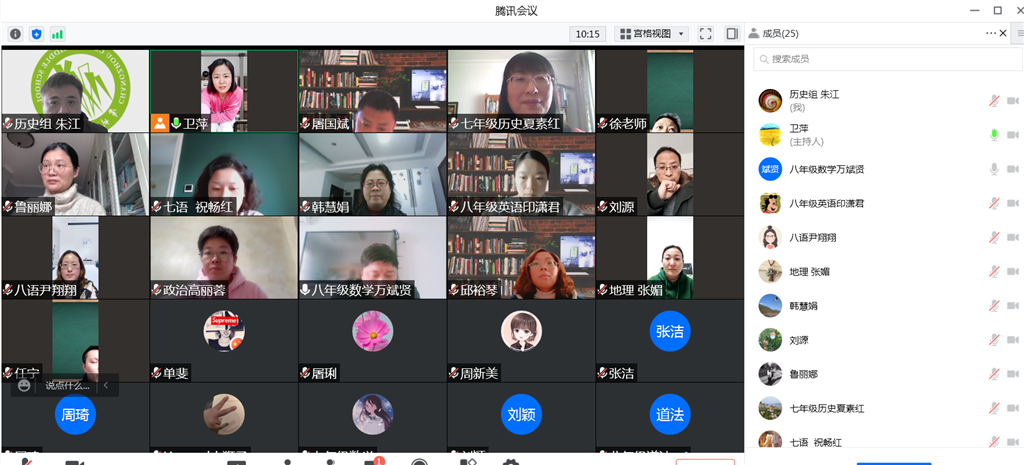Open the 宫格视图 view dropdown

click(651, 34)
